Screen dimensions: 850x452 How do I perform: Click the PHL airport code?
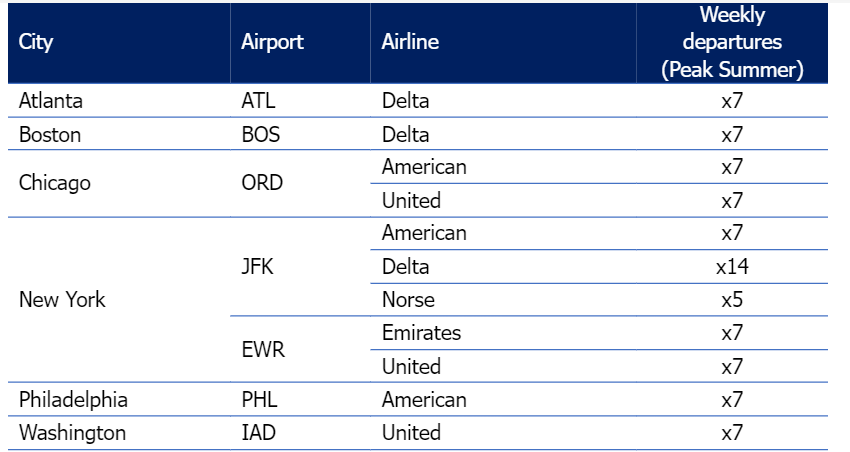260,400
